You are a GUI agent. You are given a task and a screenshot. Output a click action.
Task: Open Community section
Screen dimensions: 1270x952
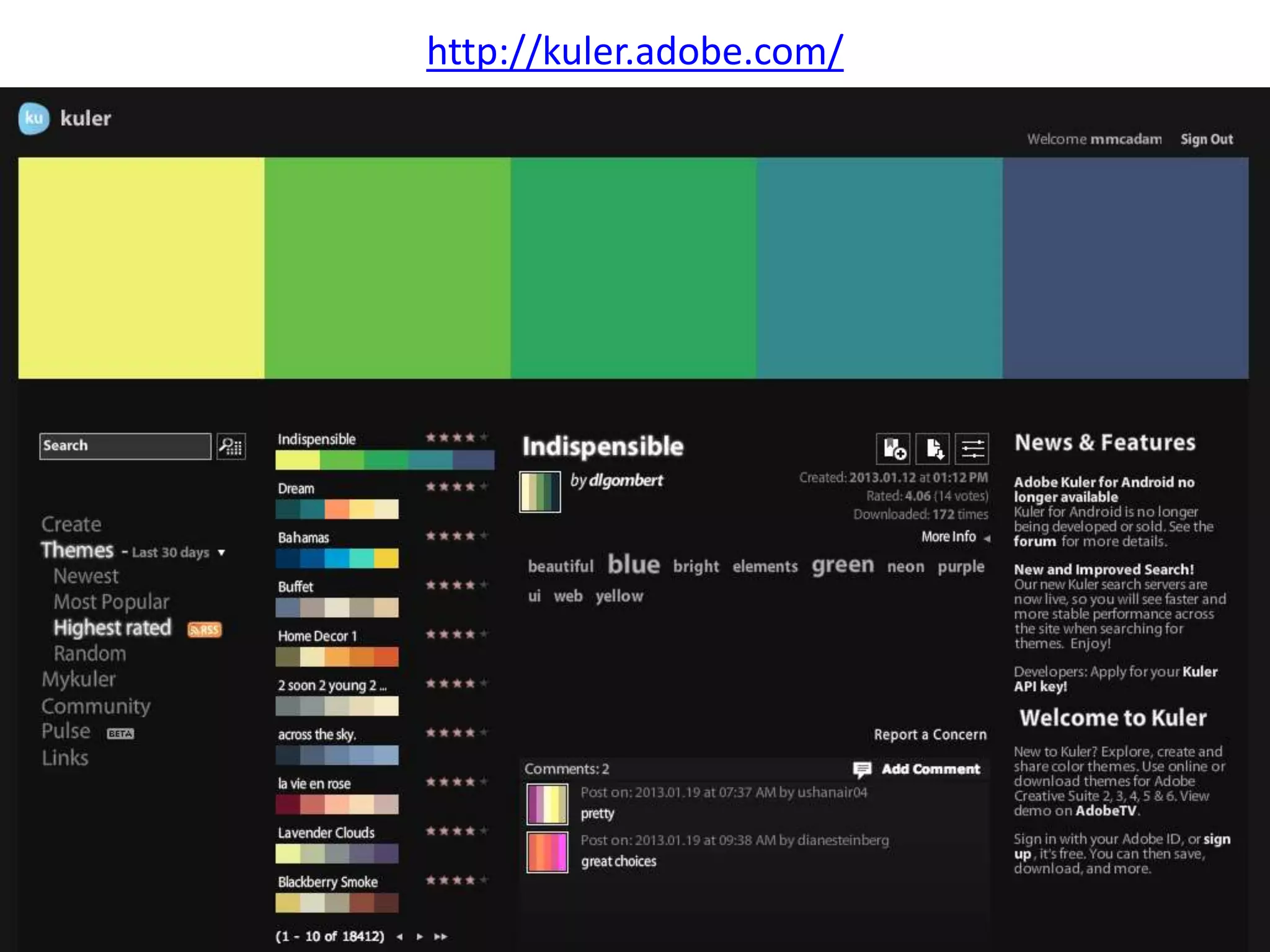click(96, 706)
